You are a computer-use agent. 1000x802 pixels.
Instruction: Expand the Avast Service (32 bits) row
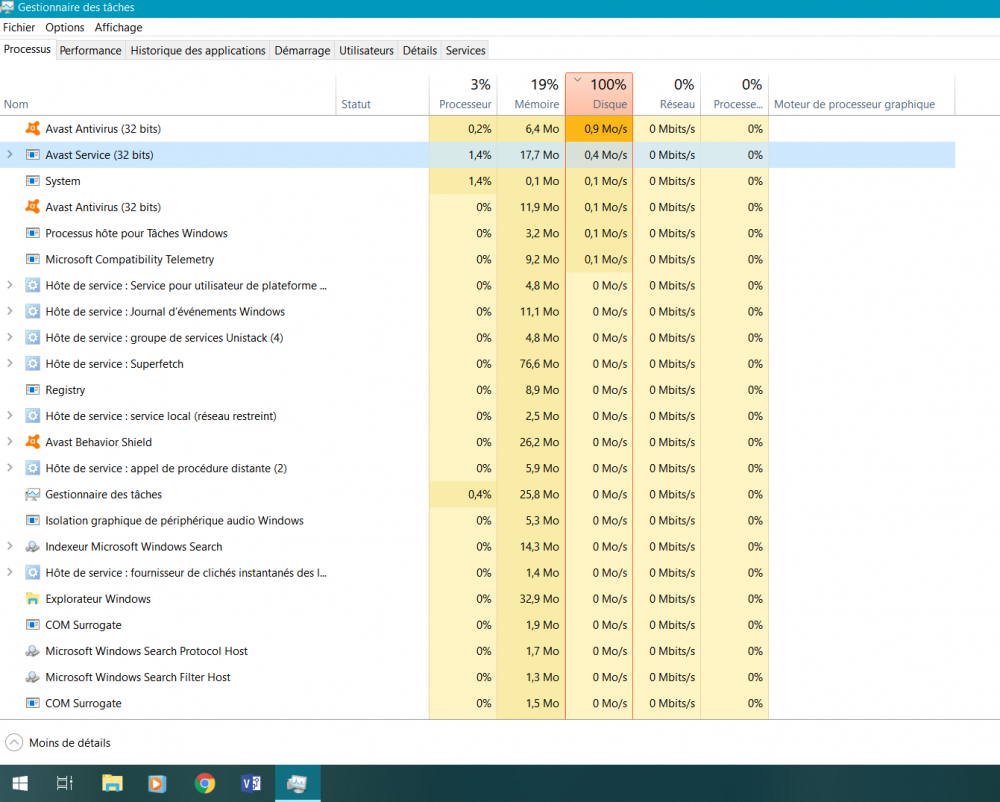pos(10,155)
